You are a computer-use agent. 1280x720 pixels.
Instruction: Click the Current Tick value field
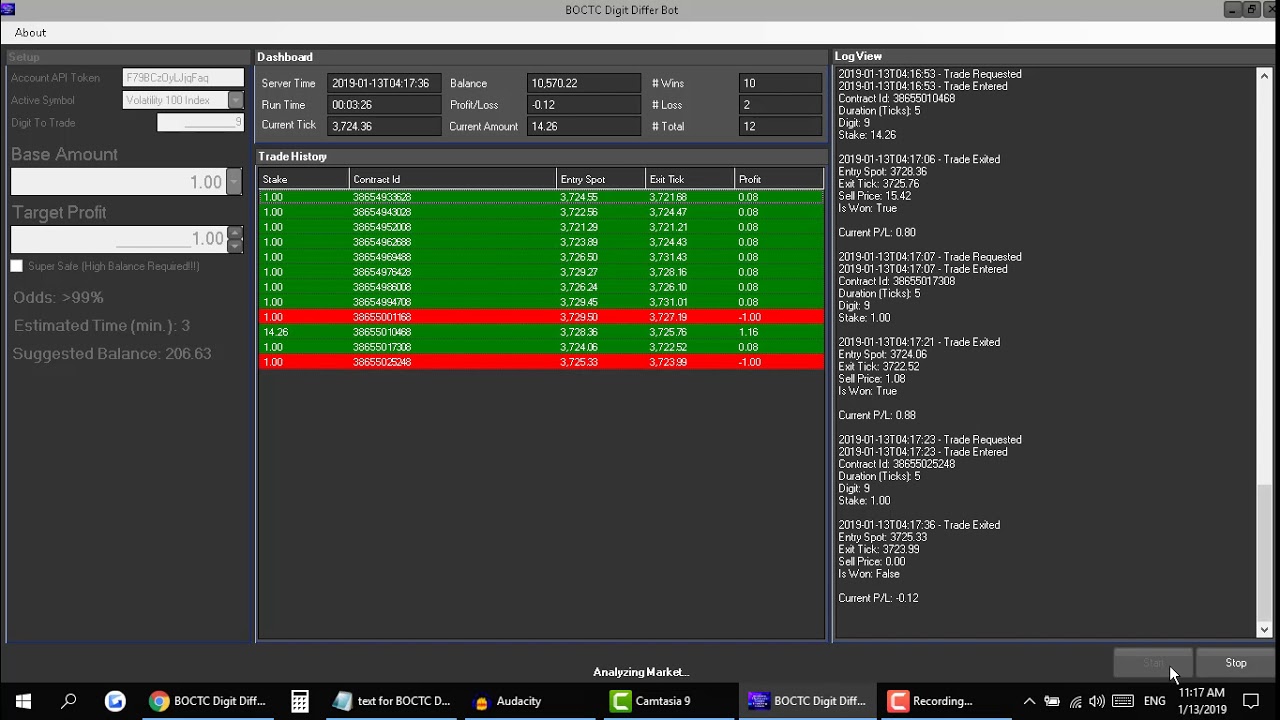point(384,126)
